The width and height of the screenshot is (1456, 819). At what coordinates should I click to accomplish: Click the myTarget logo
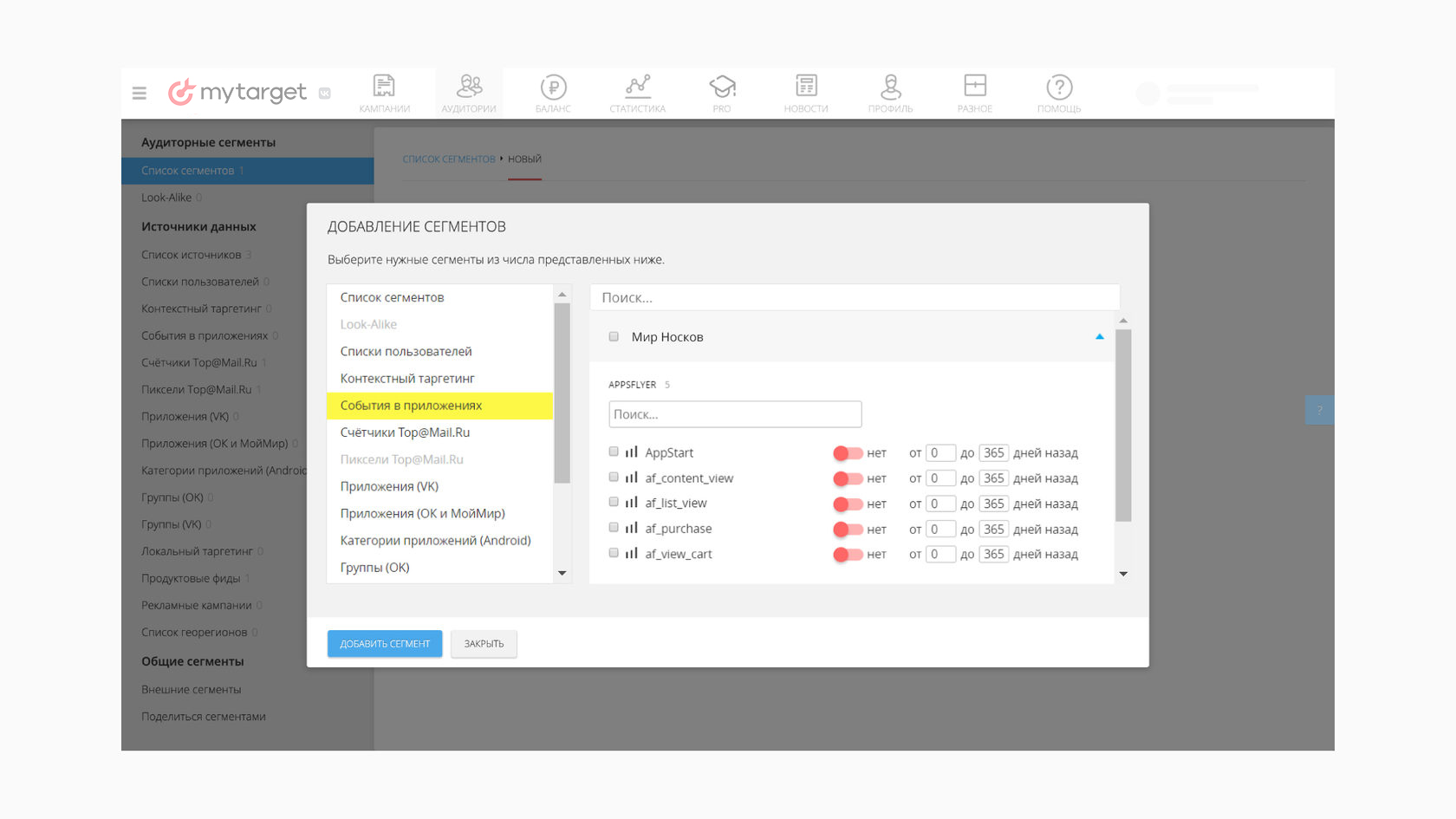point(237,92)
